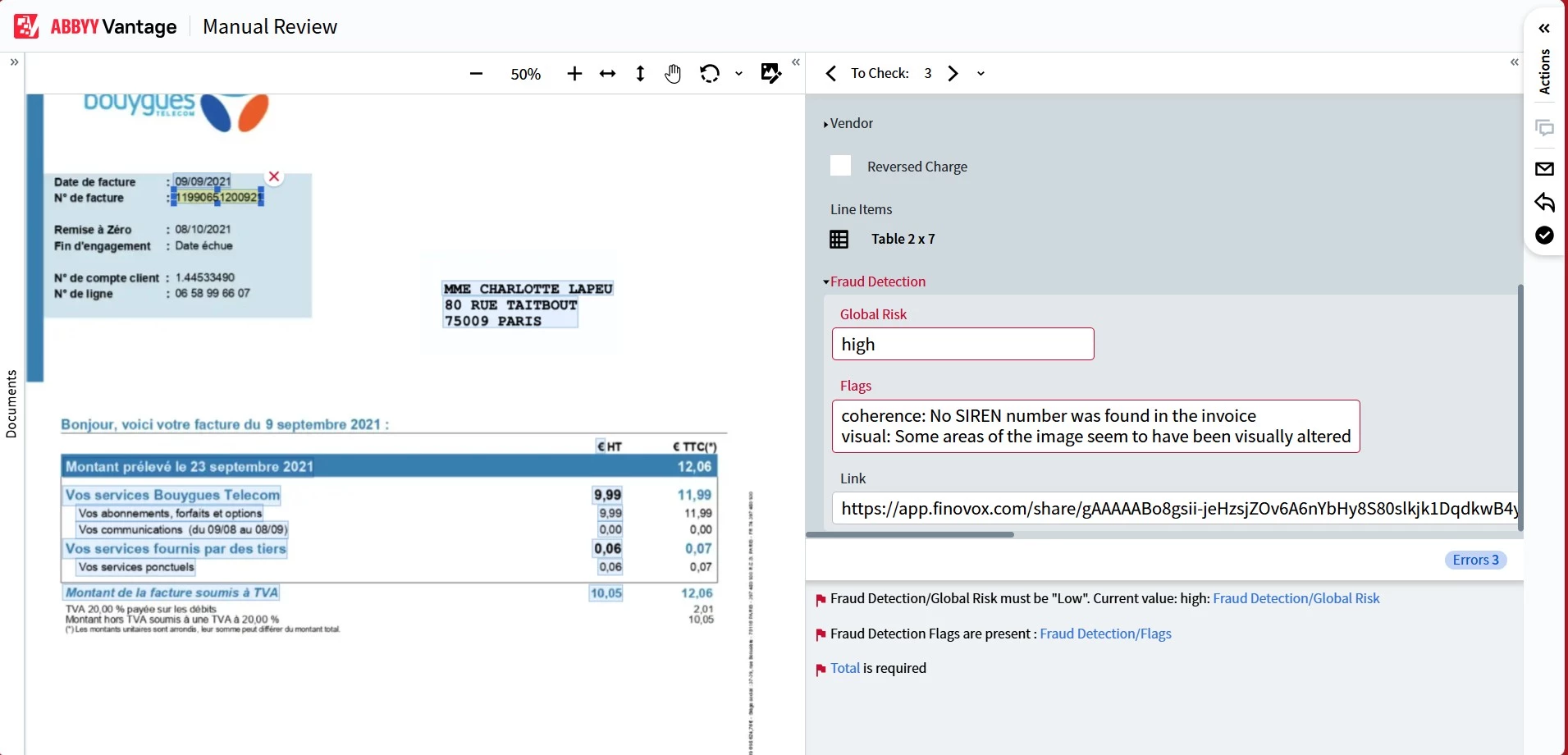Enable the Reversed Charge checkbox
This screenshot has width=1568, height=755.
tap(840, 166)
